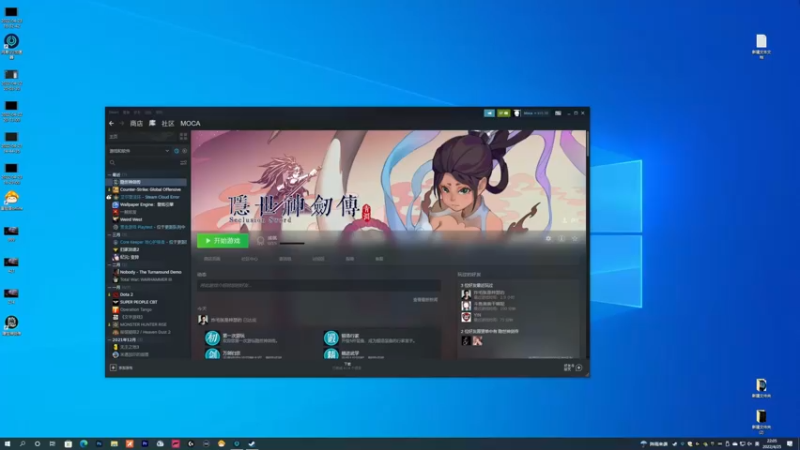This screenshot has height=450, width=800.
Task: Click the activity post input box
Action: tap(319, 285)
